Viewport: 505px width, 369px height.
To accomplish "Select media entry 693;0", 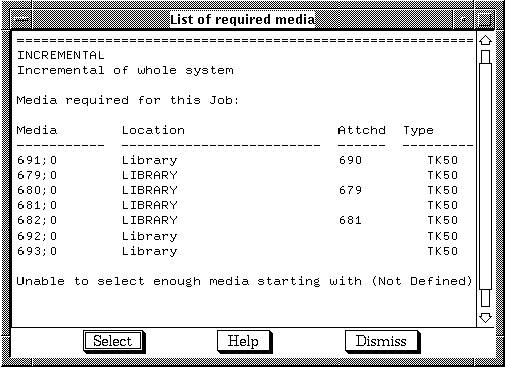I will (x=37, y=251).
